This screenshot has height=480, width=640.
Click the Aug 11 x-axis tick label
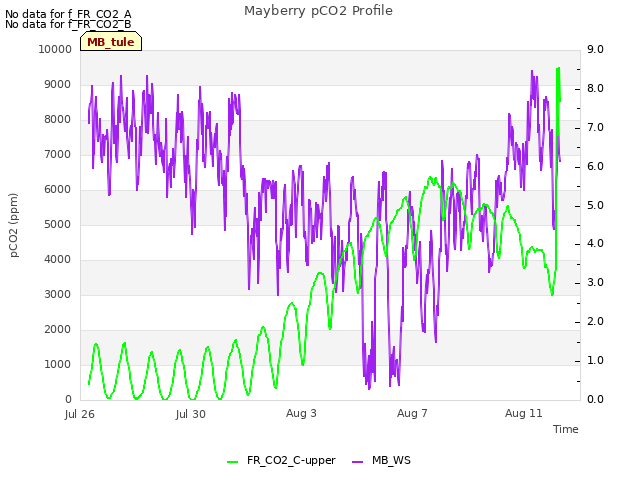(524, 413)
